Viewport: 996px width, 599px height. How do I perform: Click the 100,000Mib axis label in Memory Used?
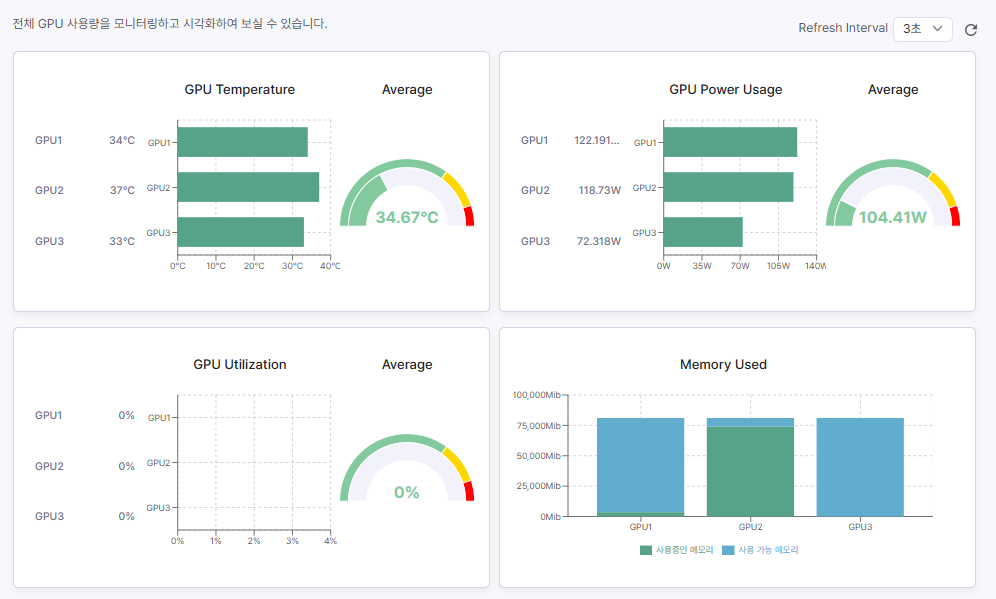click(537, 395)
